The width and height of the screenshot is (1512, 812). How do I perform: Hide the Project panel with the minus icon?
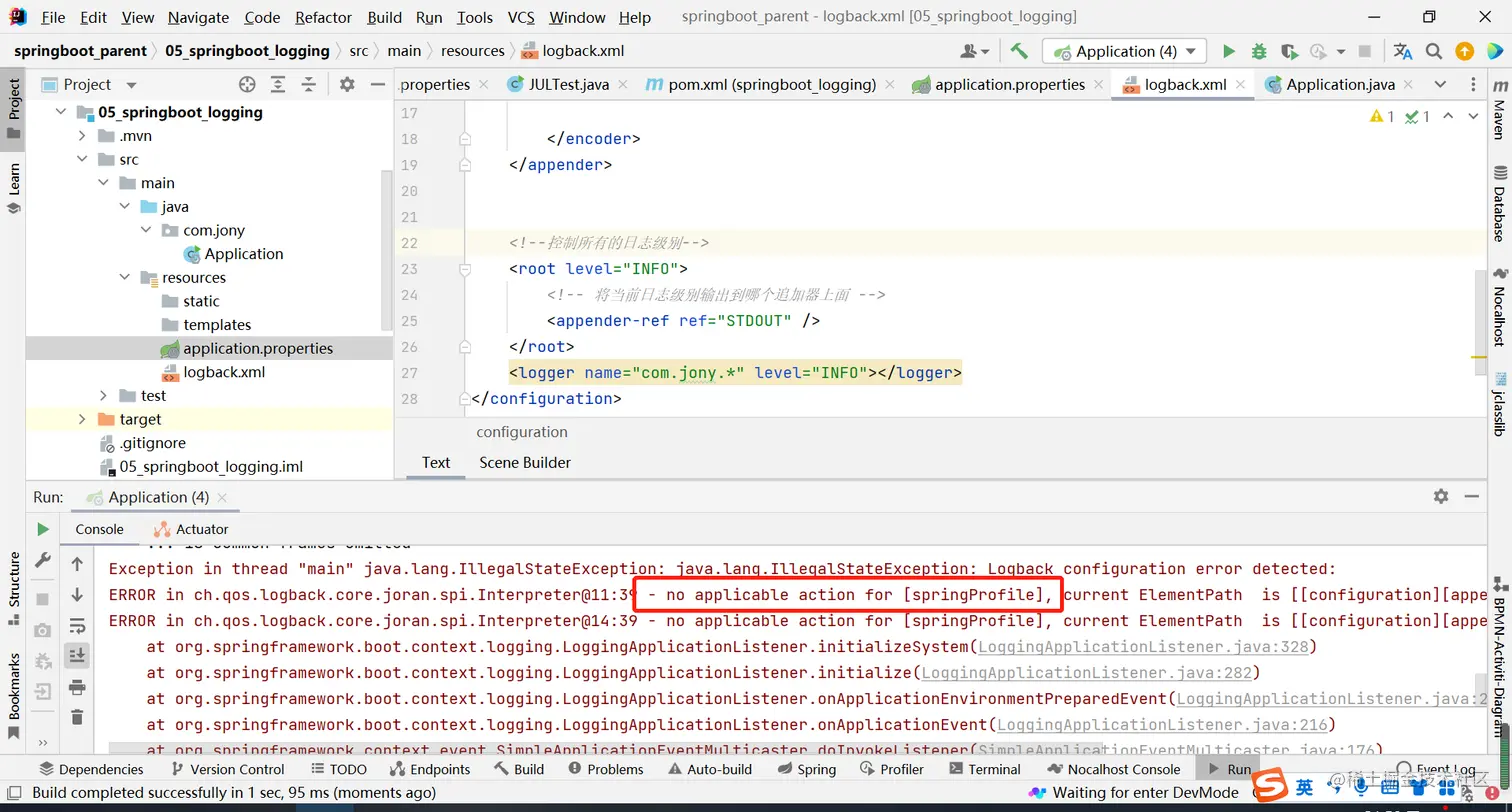[377, 84]
